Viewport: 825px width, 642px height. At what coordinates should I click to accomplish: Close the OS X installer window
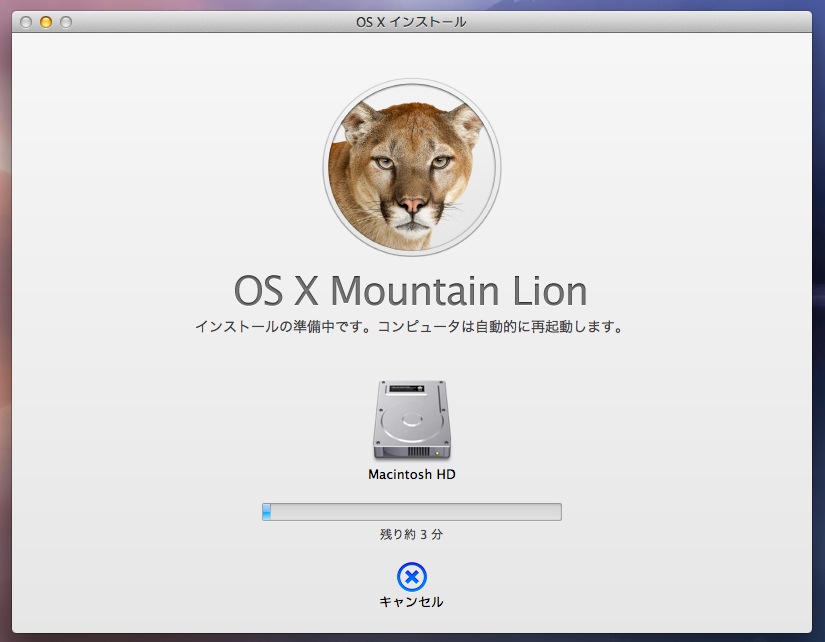pos(26,22)
